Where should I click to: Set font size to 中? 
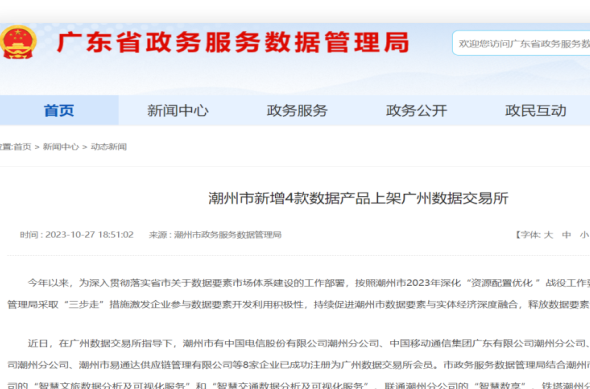[566, 235]
